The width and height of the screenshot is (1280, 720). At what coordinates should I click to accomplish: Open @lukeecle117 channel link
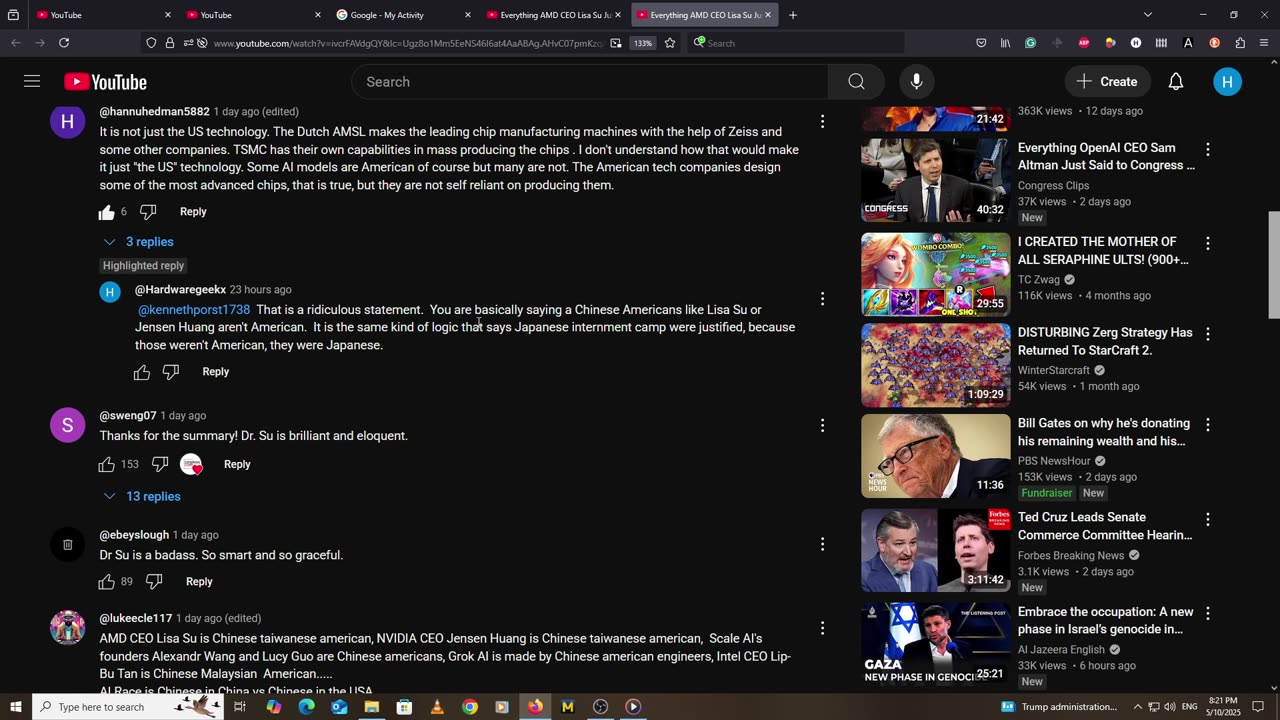pos(136,618)
